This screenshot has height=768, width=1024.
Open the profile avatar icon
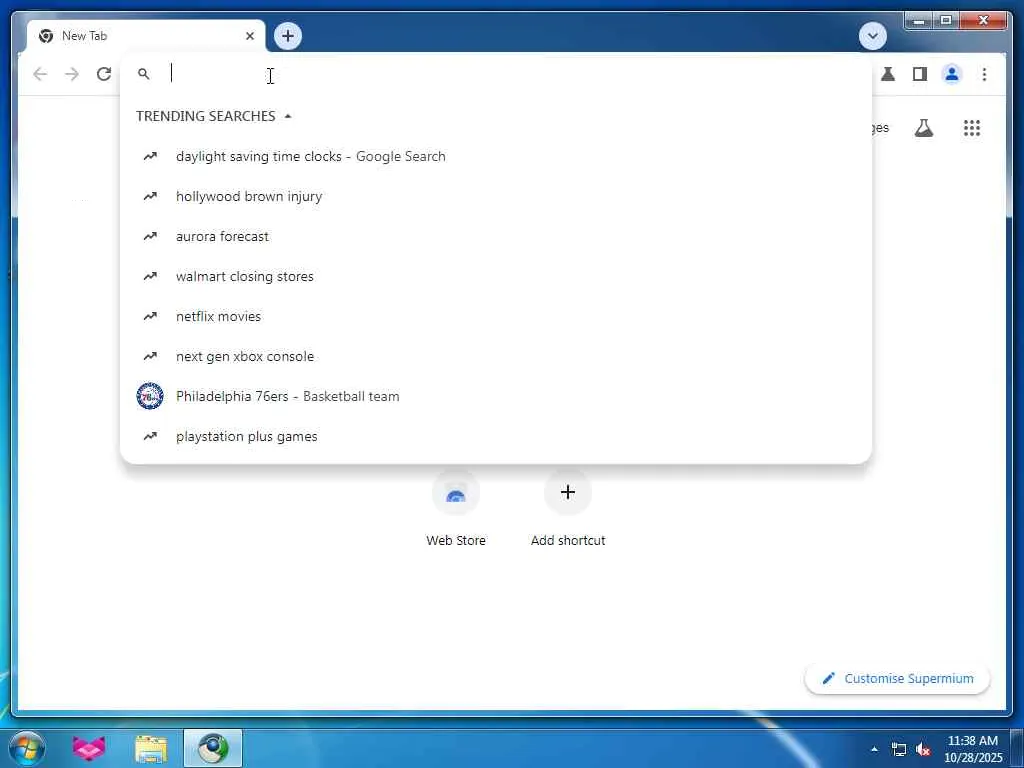coord(952,74)
